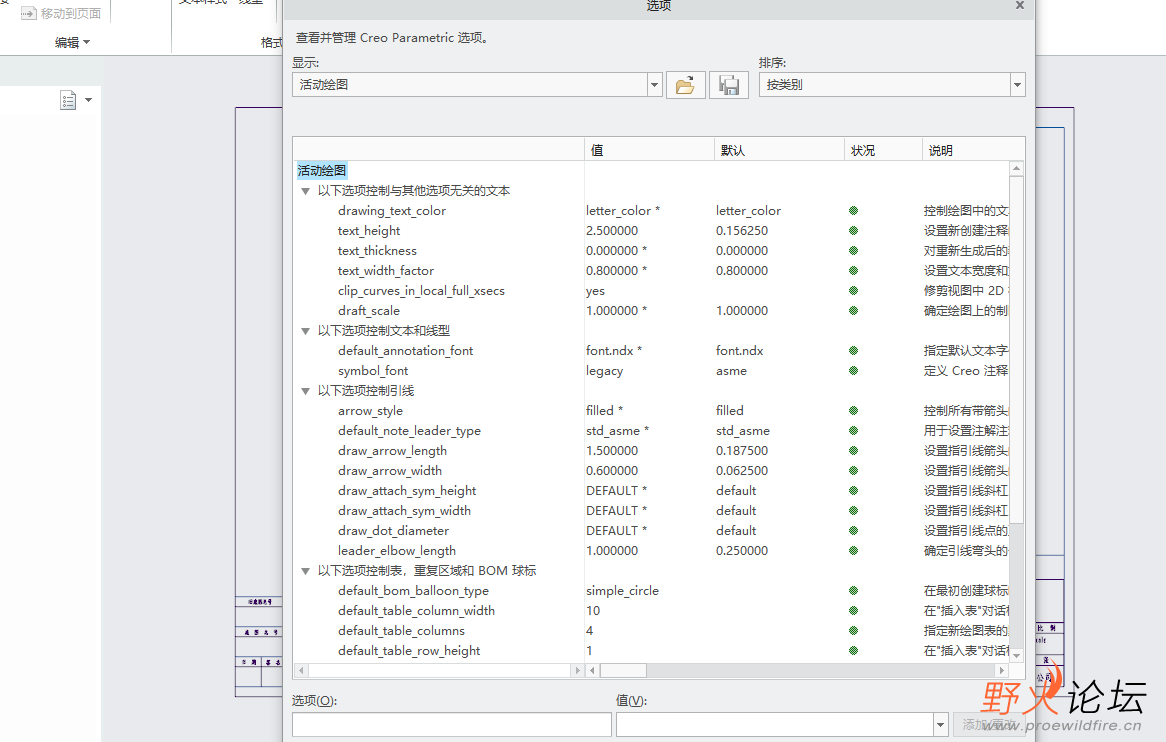Select the draw_attach_sym_height option
The width and height of the screenshot is (1166, 742).
(407, 491)
